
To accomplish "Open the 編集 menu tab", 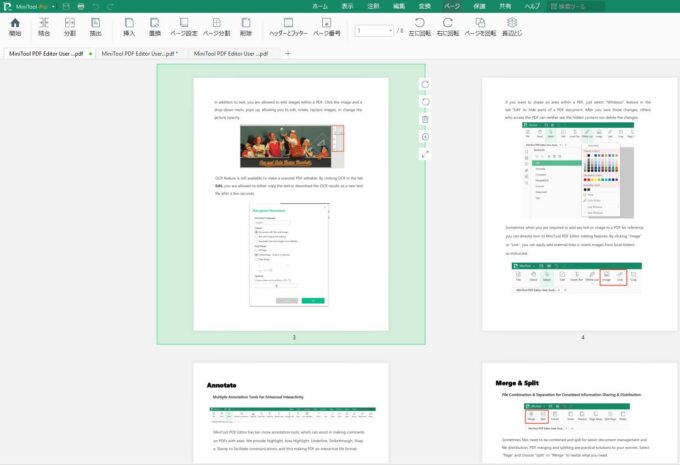I will click(x=399, y=6).
